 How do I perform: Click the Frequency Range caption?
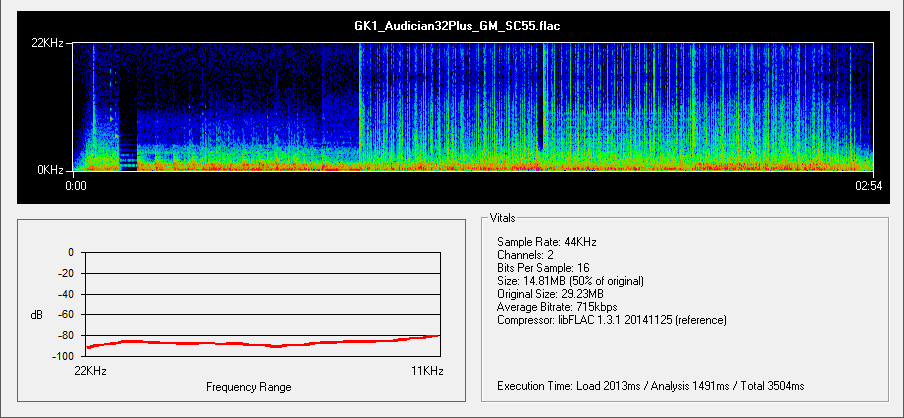tap(249, 387)
